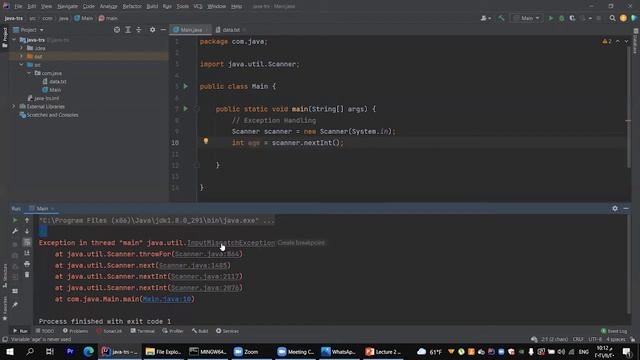
Task: Click the main breadcrumb in navigation bar
Action: (108, 18)
